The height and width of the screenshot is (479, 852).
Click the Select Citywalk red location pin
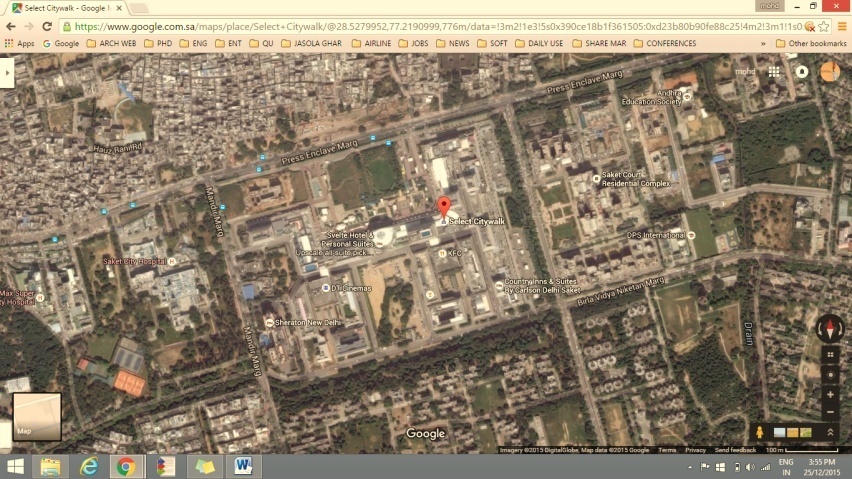[444, 208]
